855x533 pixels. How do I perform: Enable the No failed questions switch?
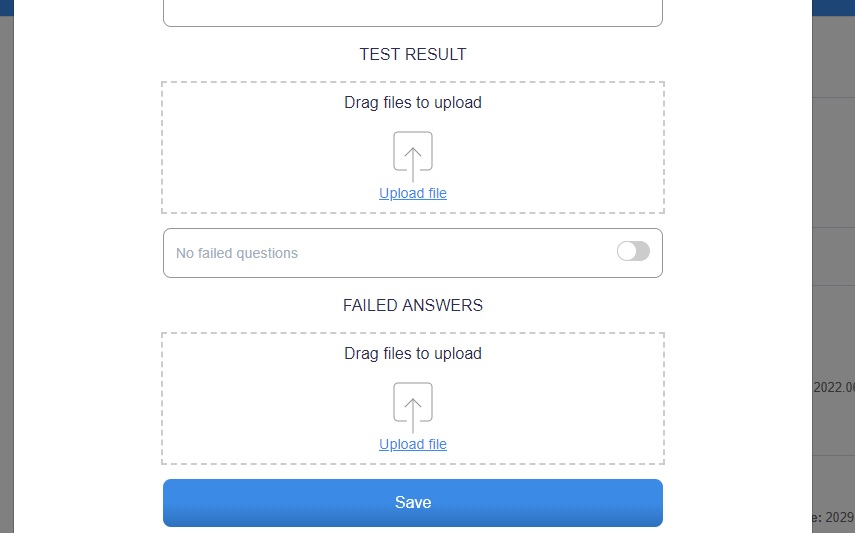633,251
